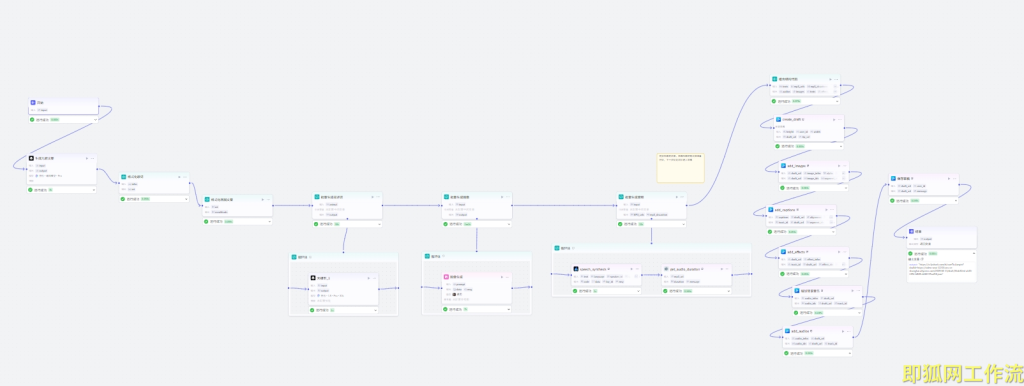Expand the run result under speech_synthesis node
Viewport: 1024px width, 386px height.
point(638,291)
